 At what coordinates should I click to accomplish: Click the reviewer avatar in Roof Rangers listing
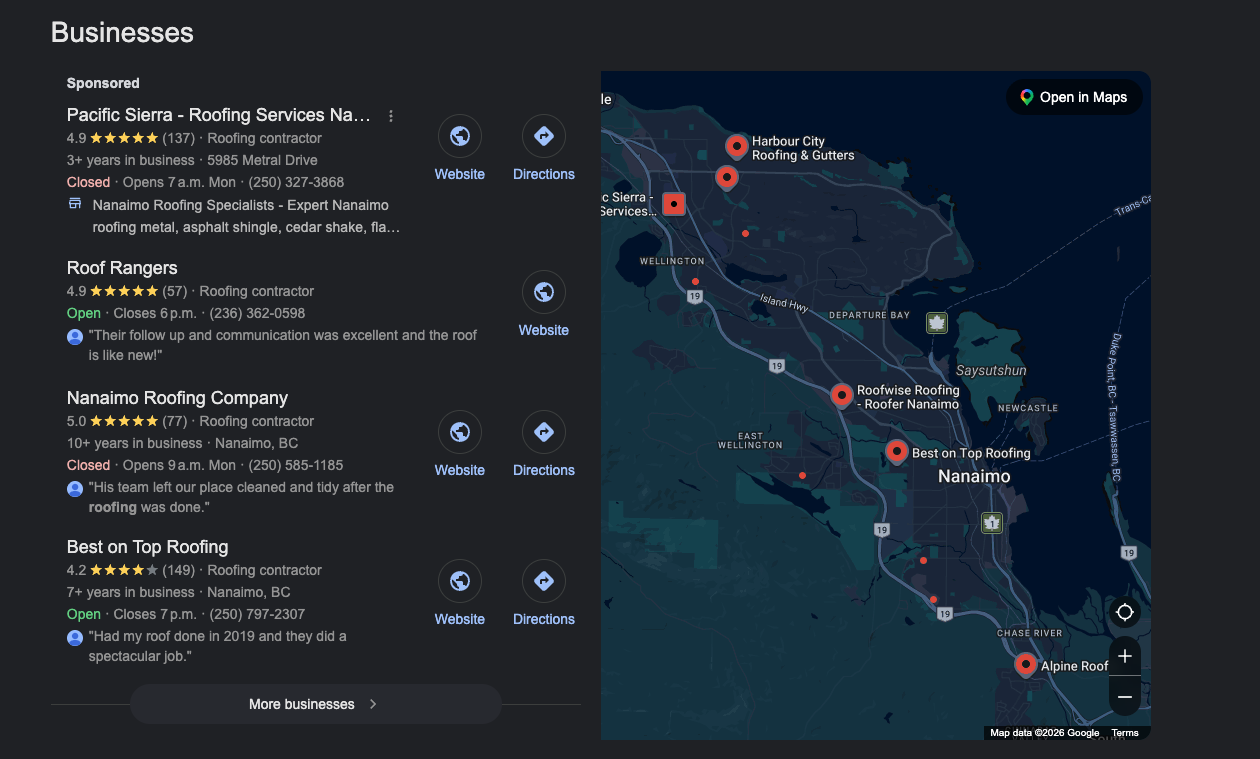tap(75, 337)
